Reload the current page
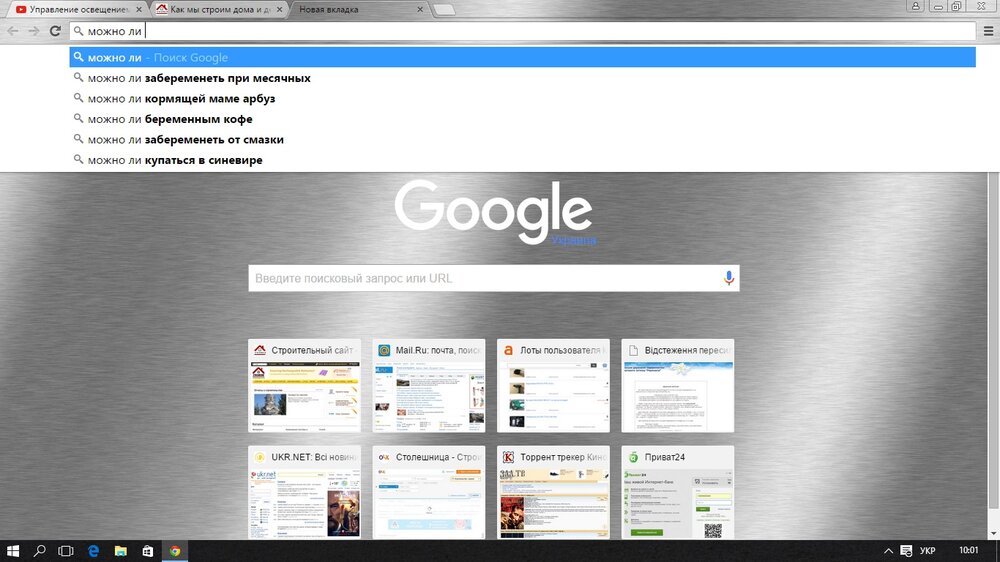 [x=55, y=31]
